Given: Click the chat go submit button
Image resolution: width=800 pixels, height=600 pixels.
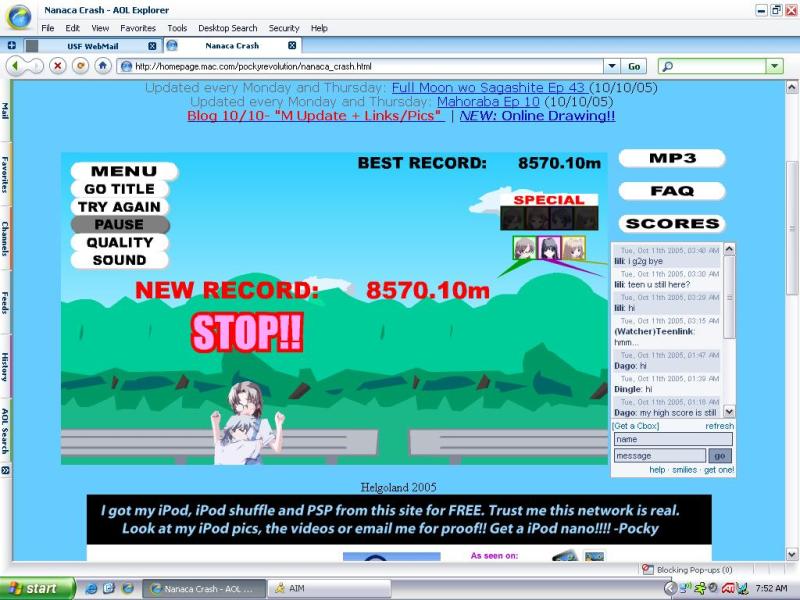Looking at the screenshot, I should [x=720, y=456].
